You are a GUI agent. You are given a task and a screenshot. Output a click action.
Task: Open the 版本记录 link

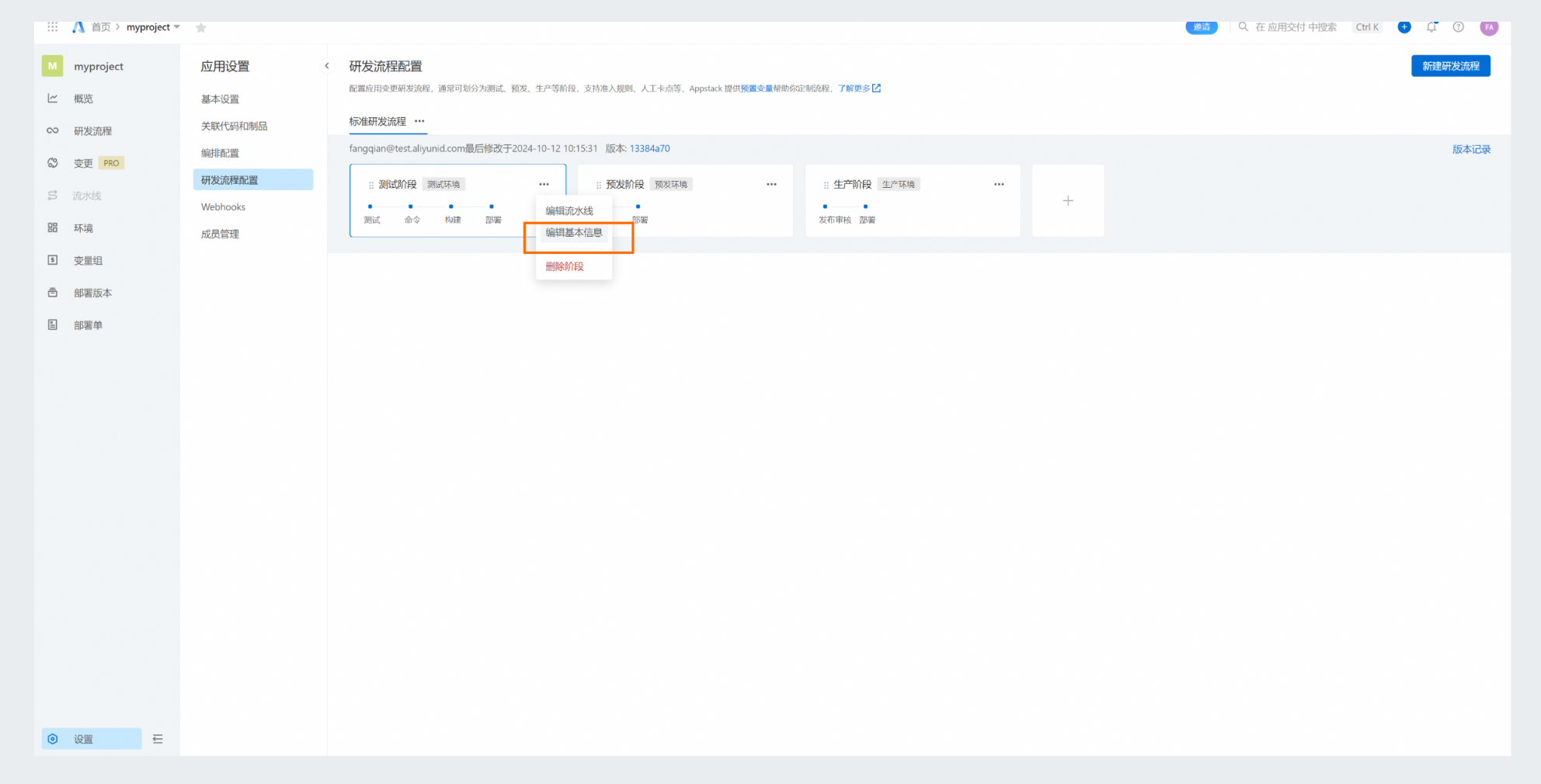tap(1471, 150)
